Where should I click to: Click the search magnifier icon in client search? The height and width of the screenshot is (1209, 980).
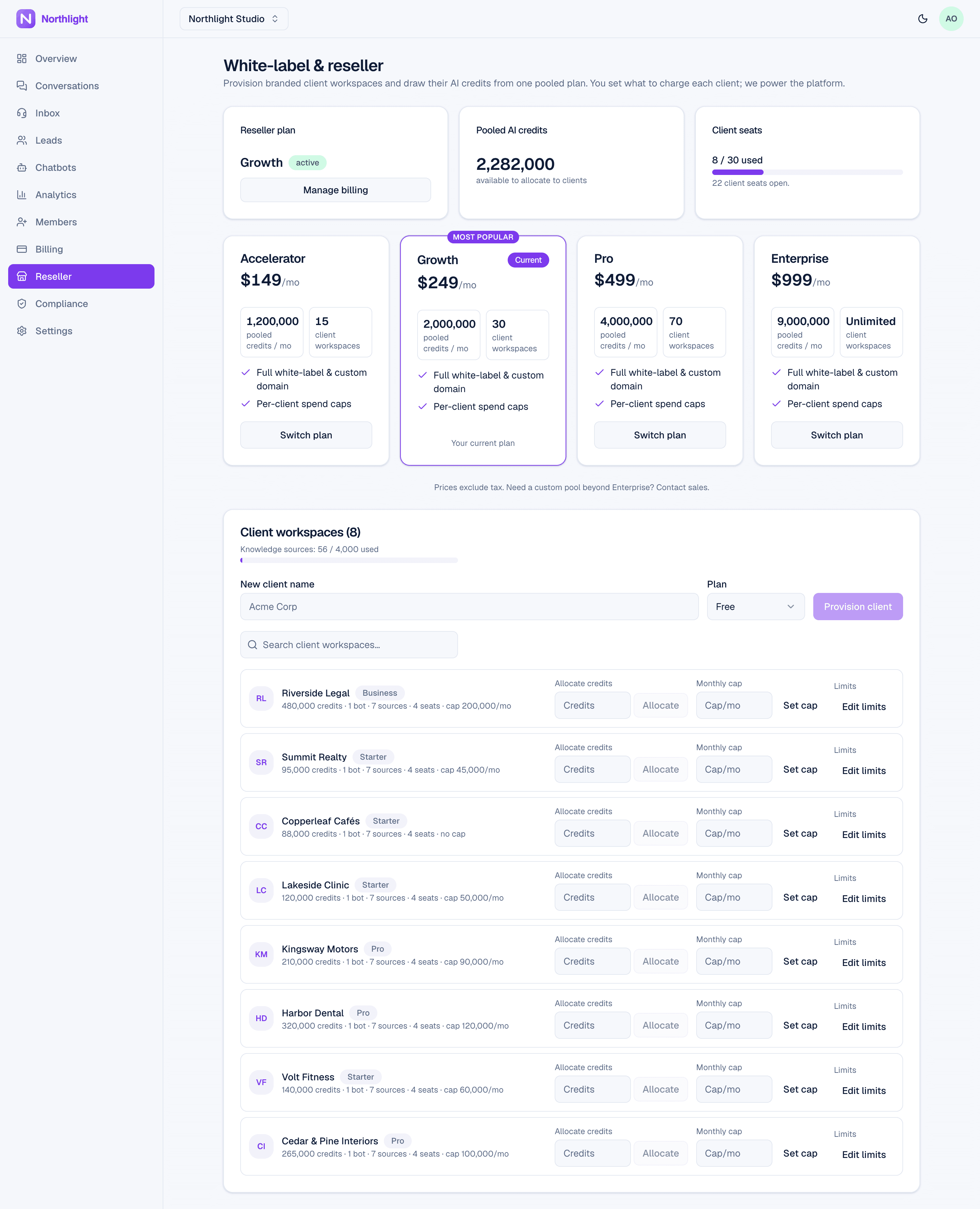pyautogui.click(x=252, y=645)
